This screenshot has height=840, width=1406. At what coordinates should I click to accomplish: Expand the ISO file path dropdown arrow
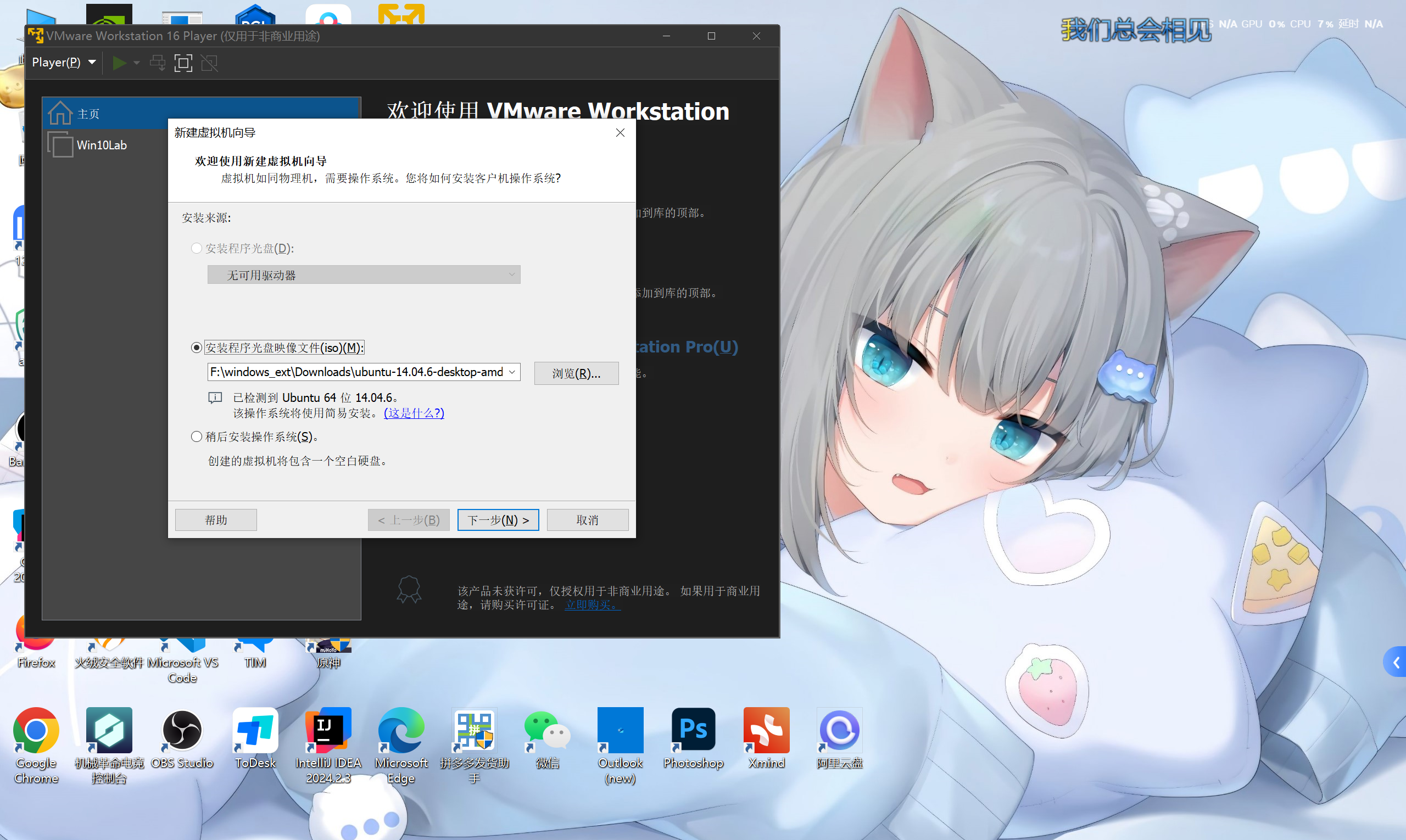point(512,372)
